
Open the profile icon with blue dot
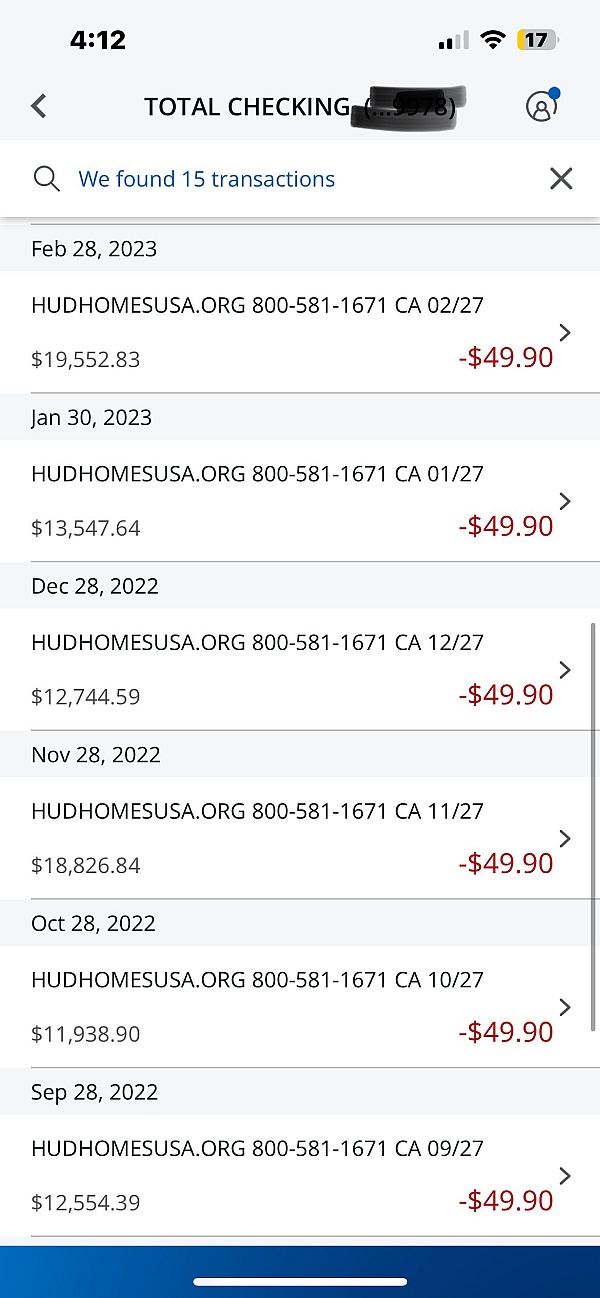pyautogui.click(x=542, y=105)
